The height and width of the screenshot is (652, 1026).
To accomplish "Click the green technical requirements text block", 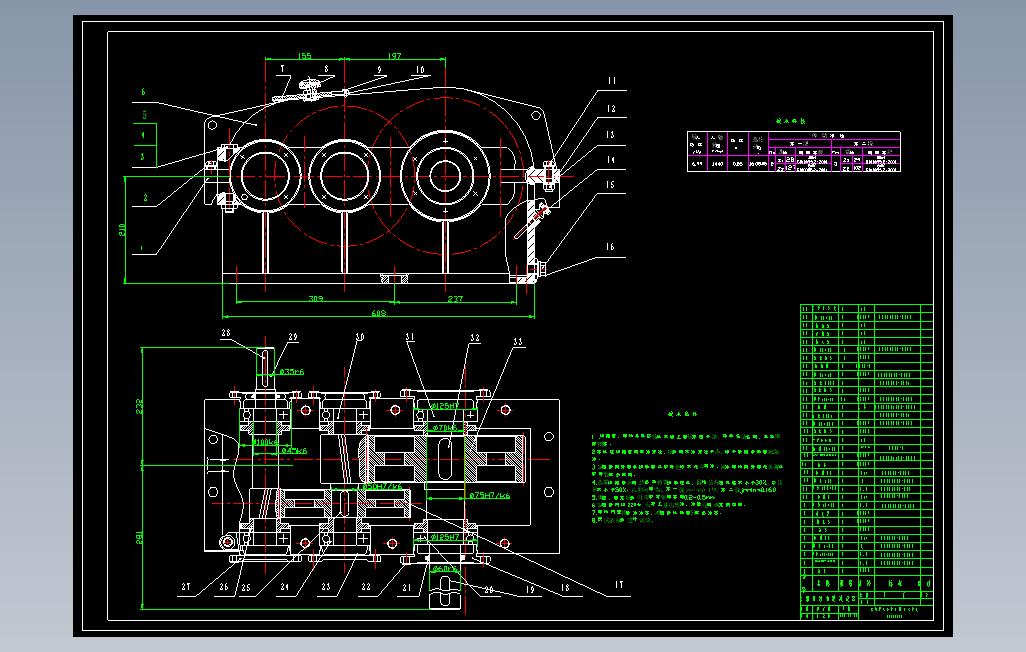I will (x=687, y=478).
